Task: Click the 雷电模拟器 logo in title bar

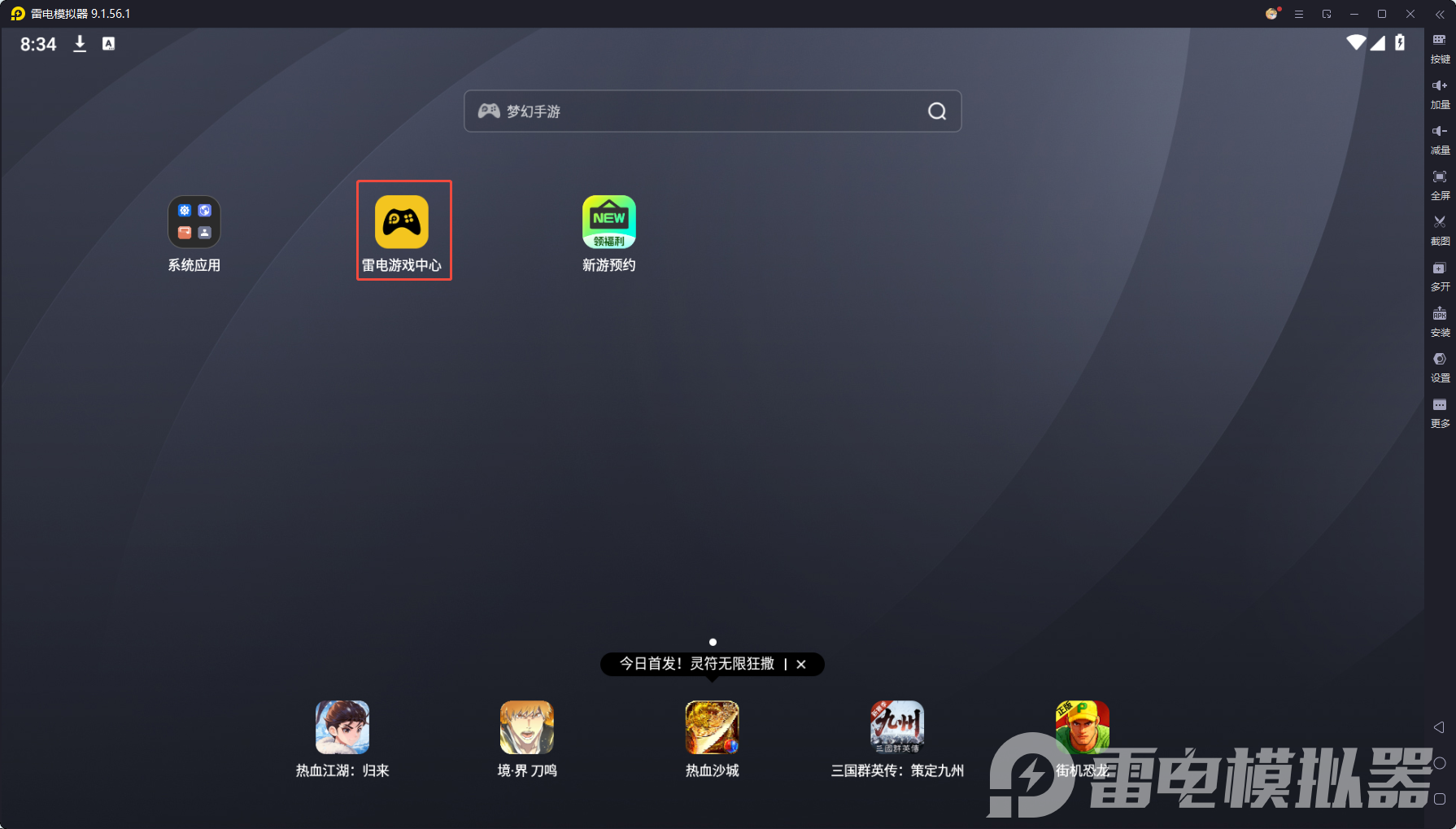Action: pos(18,14)
